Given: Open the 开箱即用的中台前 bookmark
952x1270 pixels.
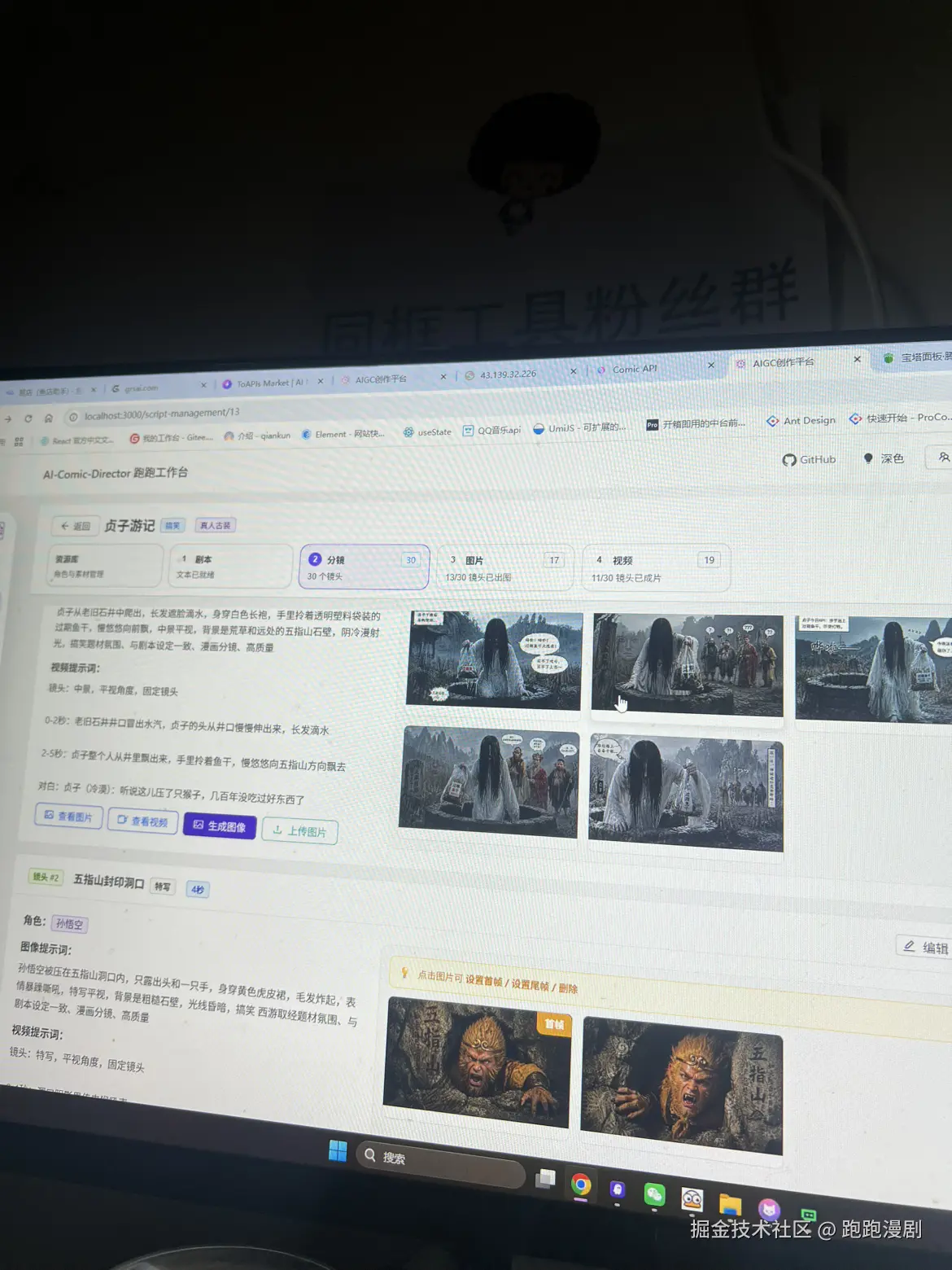Looking at the screenshot, I should 696,423.
